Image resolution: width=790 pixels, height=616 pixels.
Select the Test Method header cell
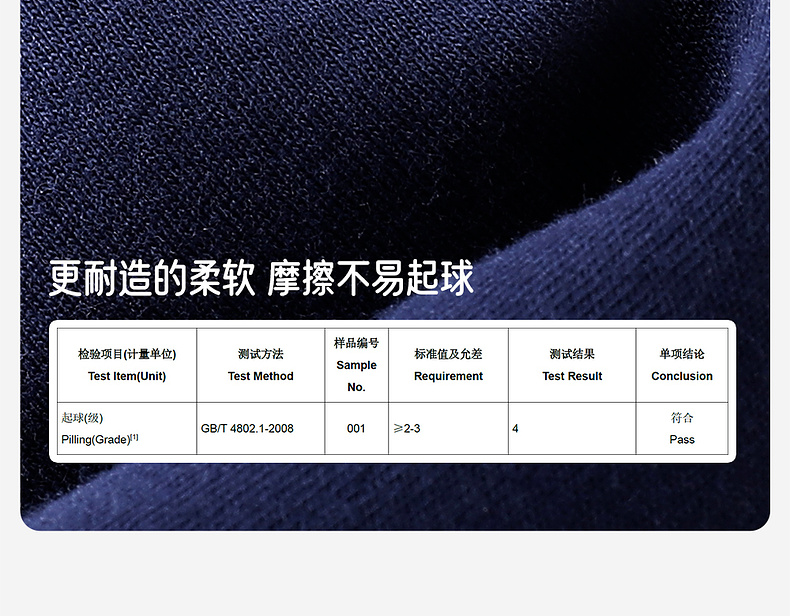click(260, 365)
